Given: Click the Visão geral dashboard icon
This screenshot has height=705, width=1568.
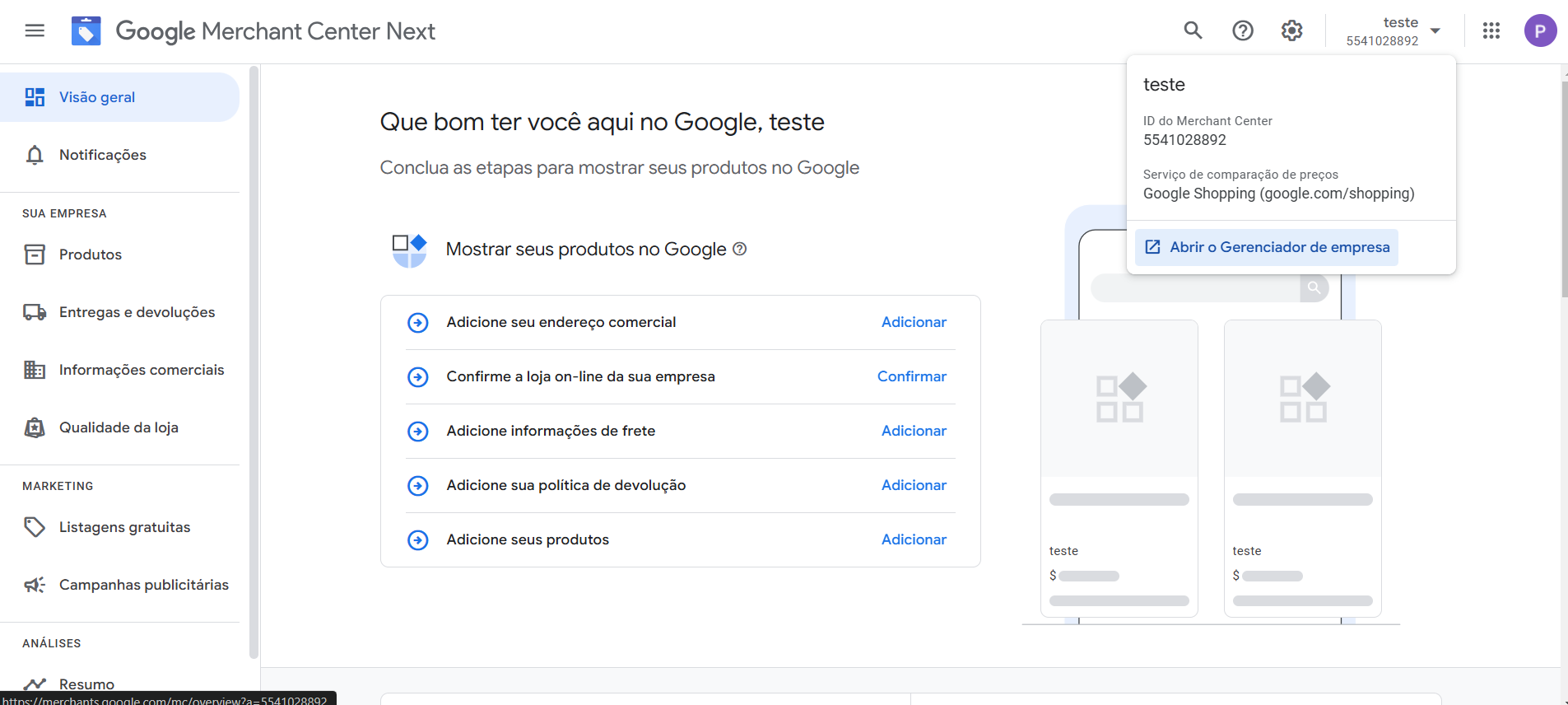Looking at the screenshot, I should pyautogui.click(x=35, y=97).
